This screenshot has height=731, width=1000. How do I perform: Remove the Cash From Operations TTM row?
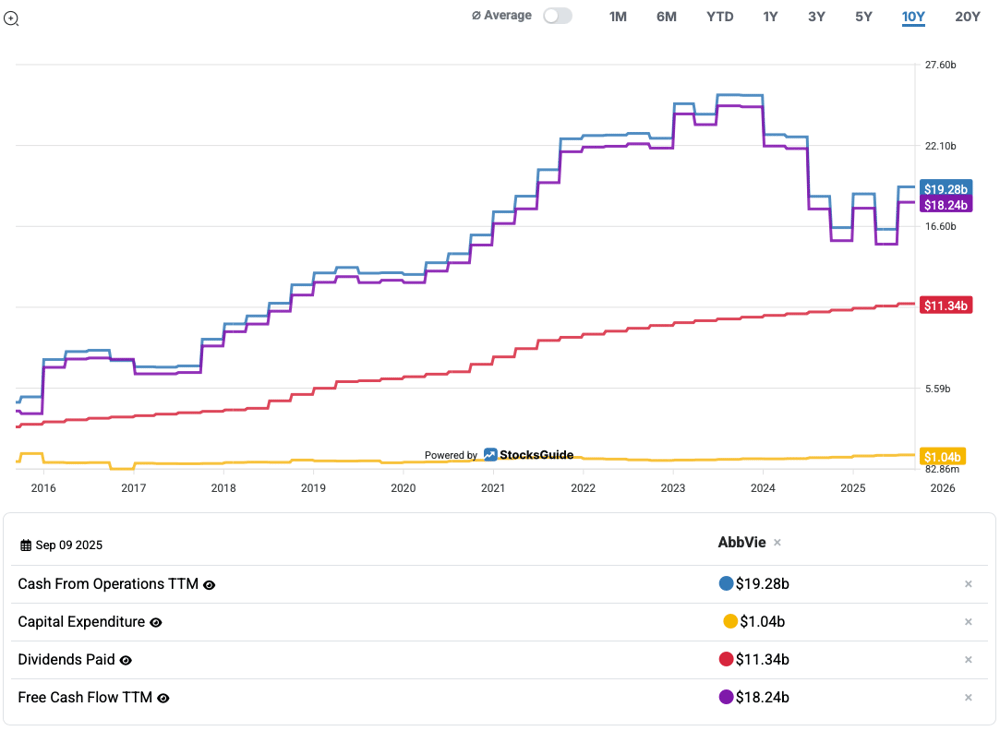click(x=968, y=584)
